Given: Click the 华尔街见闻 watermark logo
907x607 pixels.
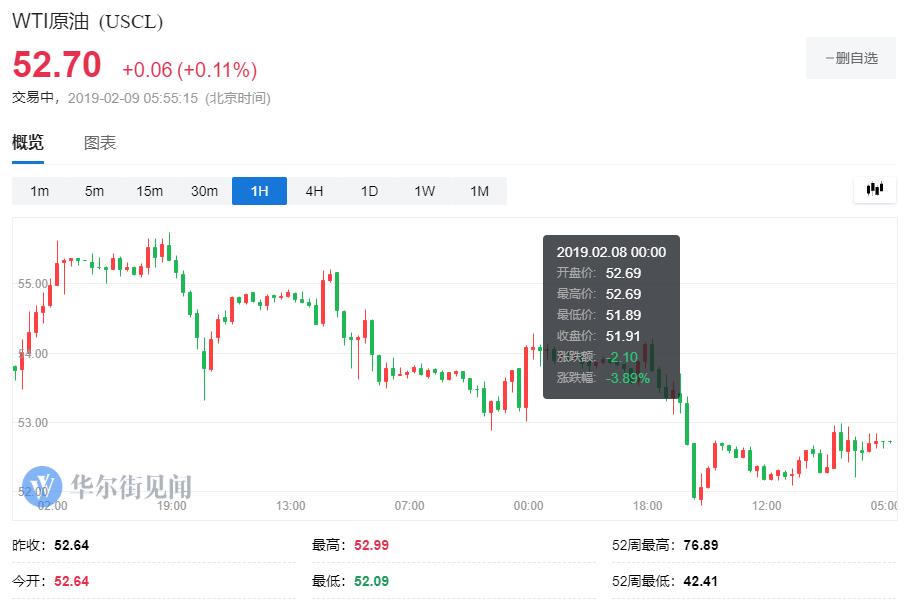Looking at the screenshot, I should (107, 486).
